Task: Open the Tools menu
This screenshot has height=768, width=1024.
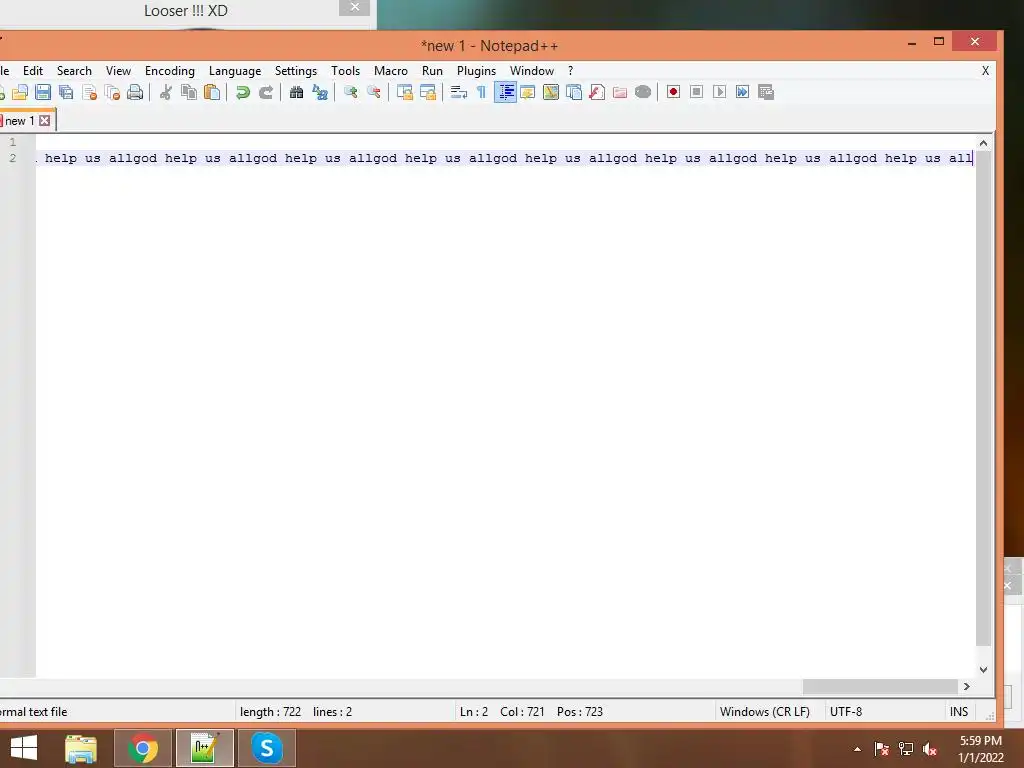Action: 345,71
